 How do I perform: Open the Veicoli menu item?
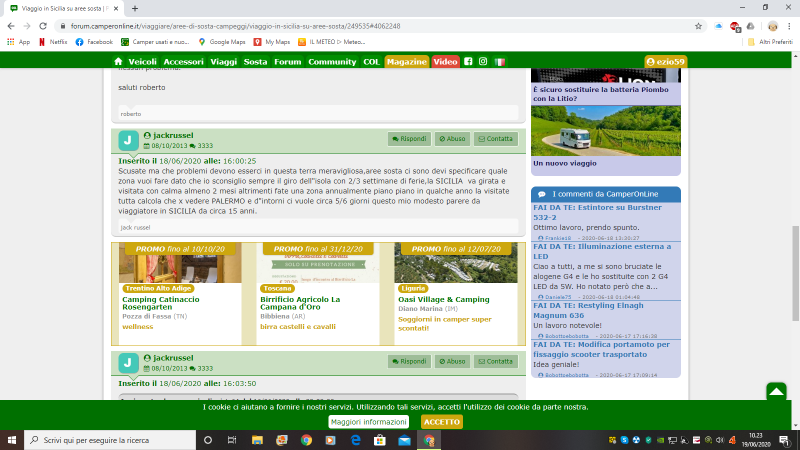coord(143,62)
